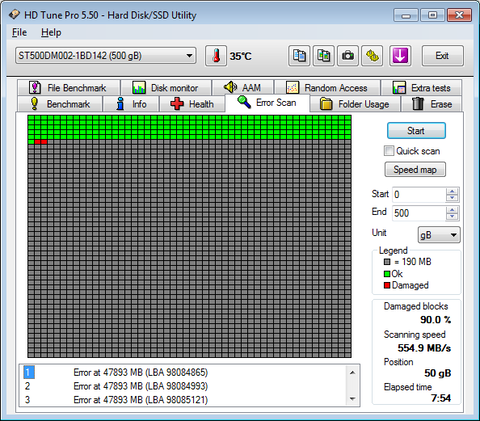This screenshot has width=480, height=421.
Task: Click the purple down-arrow minimize-to-tray icon
Action: (x=400, y=56)
